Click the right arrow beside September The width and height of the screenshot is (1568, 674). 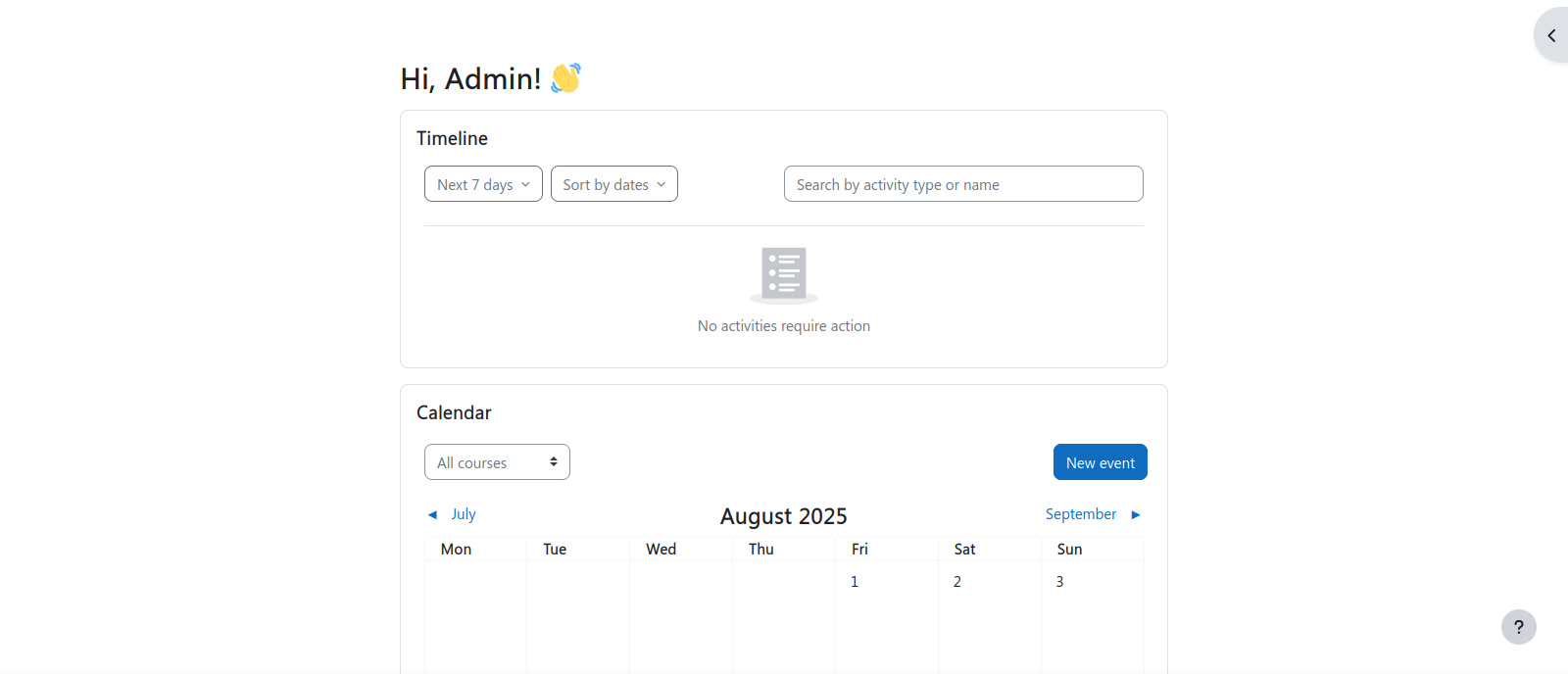(x=1136, y=514)
